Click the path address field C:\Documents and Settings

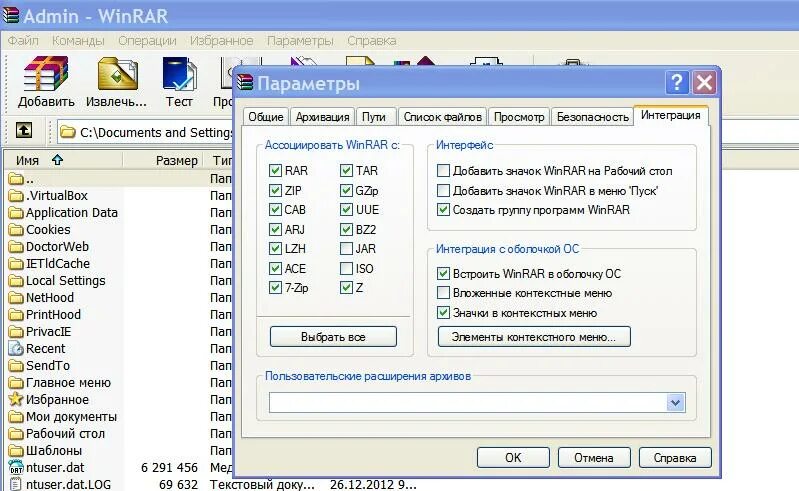point(145,132)
